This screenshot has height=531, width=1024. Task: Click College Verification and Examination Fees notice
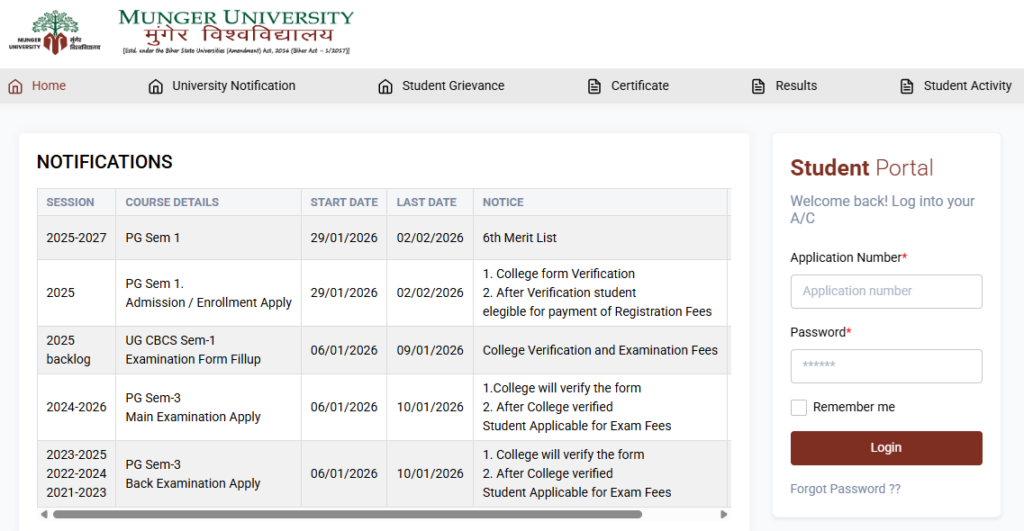600,350
